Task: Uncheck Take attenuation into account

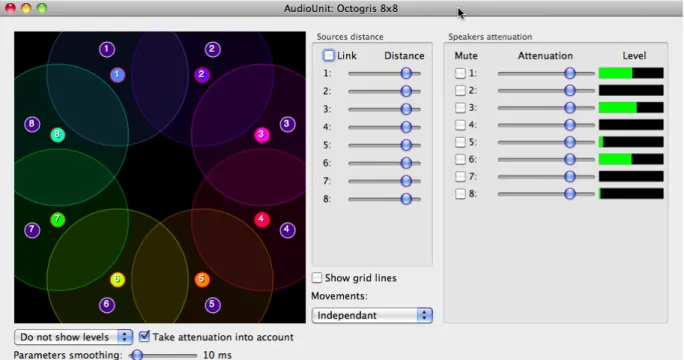Action: [x=144, y=336]
